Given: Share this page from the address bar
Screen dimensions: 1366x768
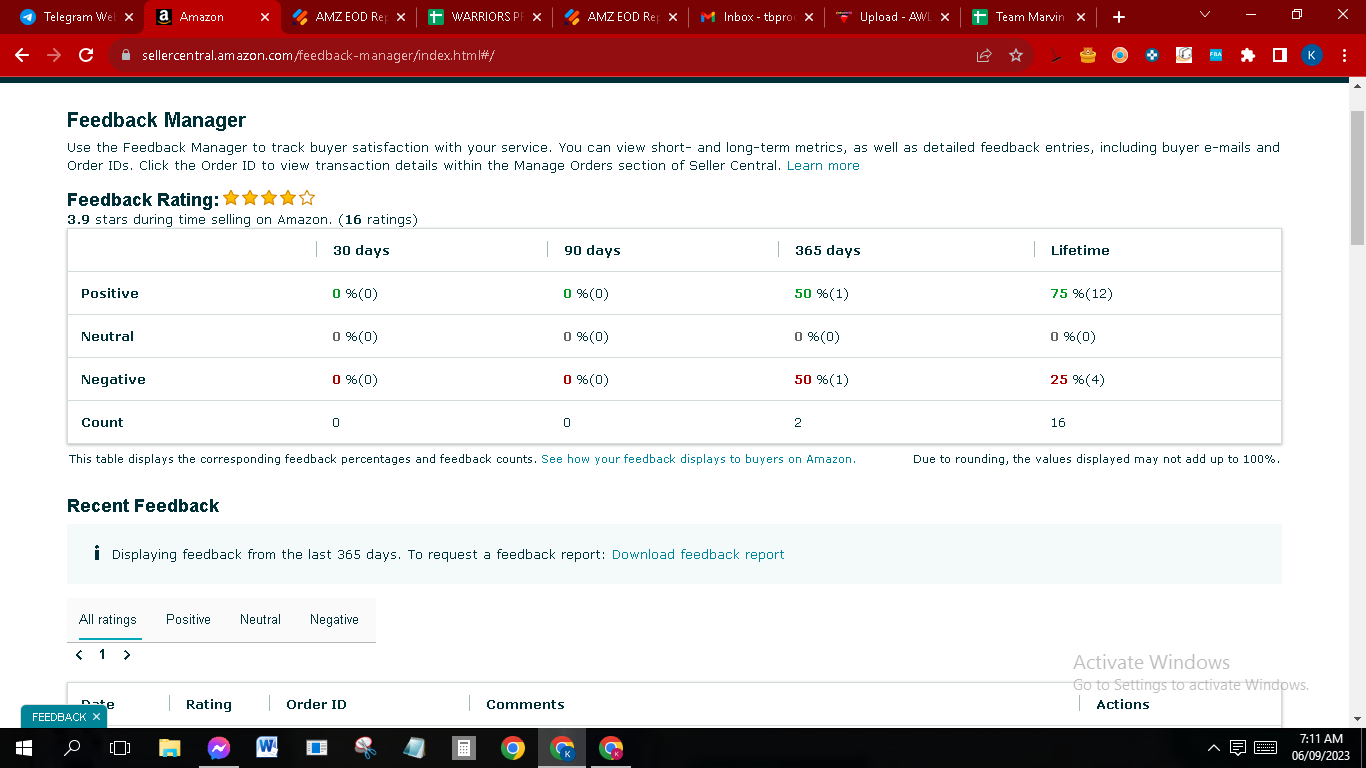Looking at the screenshot, I should point(984,56).
